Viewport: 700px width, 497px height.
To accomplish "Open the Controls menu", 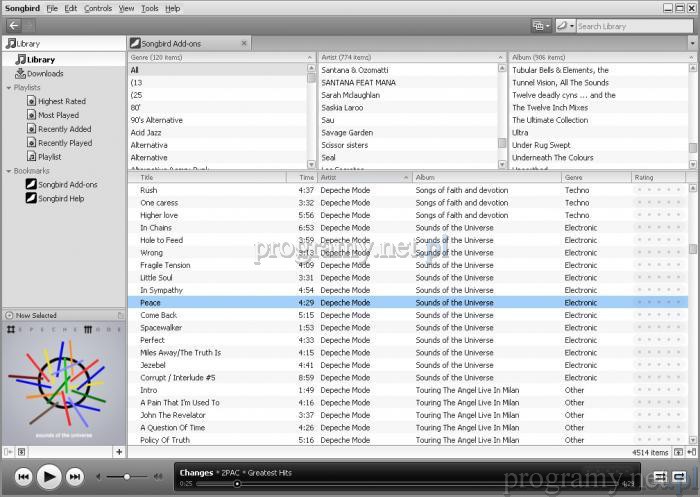I will click(x=98, y=8).
